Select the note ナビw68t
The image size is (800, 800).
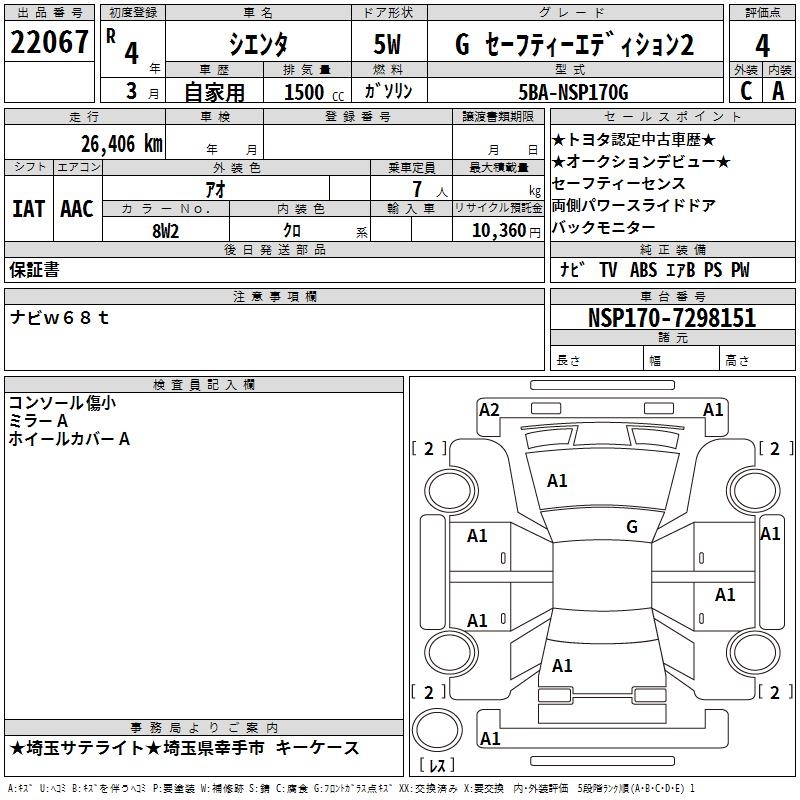[59, 317]
